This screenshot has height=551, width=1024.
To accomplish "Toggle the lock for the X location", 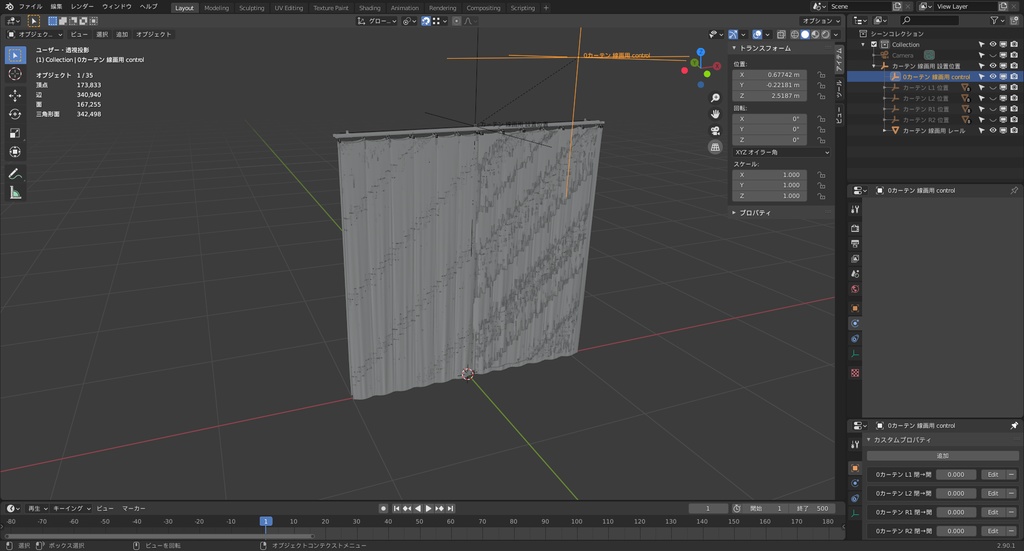I will [x=820, y=75].
